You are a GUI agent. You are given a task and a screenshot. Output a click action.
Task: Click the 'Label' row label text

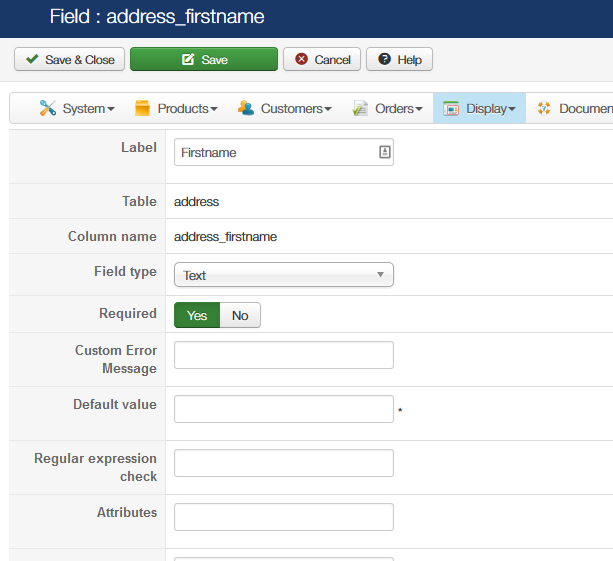coord(139,147)
